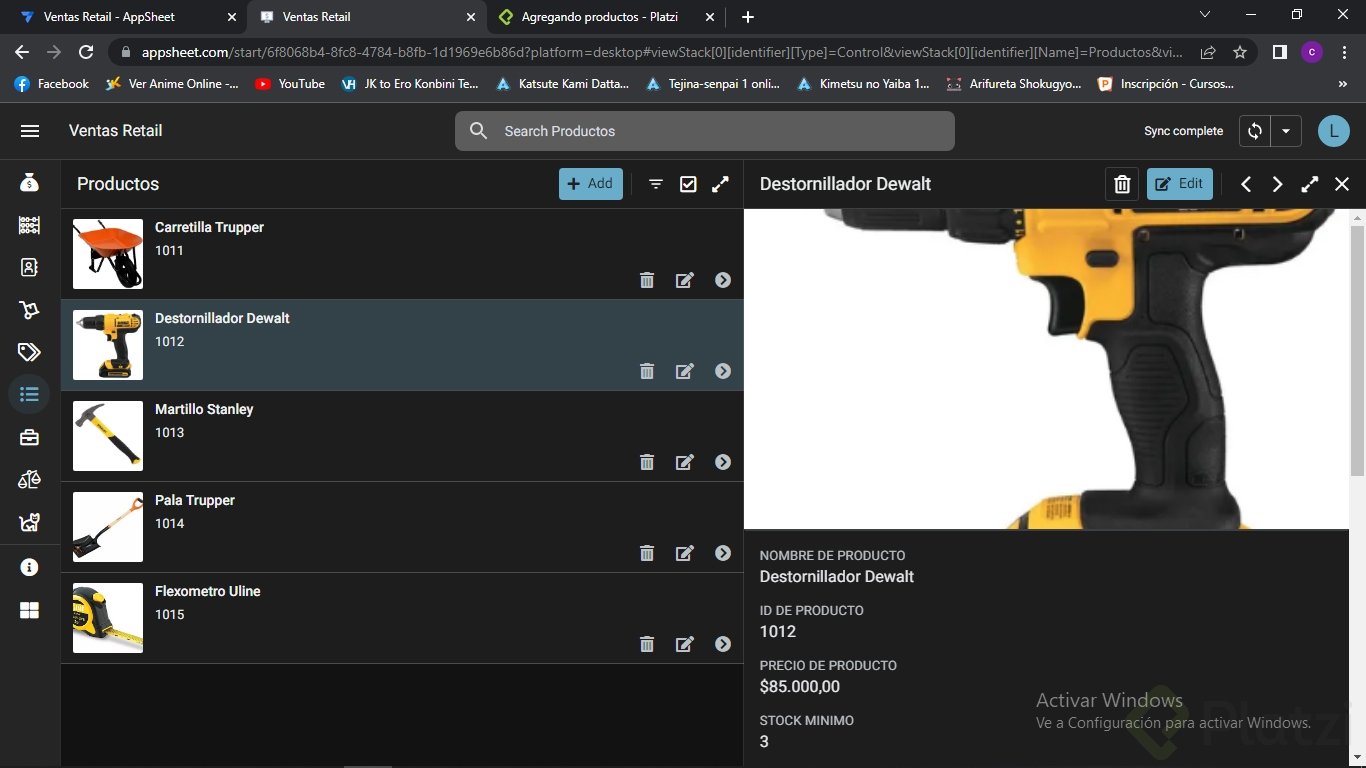Delete the product using detail panel trash
Screen dimensions: 1366x768
click(x=1122, y=184)
